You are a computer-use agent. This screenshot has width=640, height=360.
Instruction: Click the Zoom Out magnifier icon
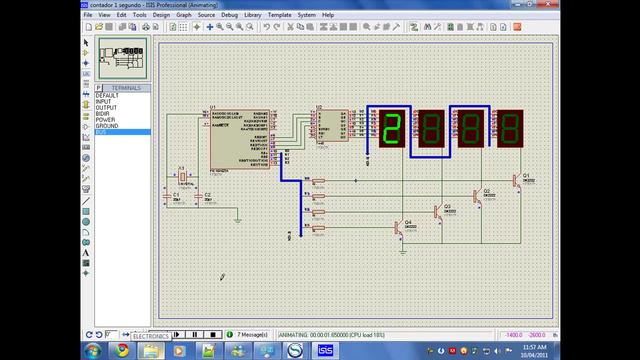(230, 27)
